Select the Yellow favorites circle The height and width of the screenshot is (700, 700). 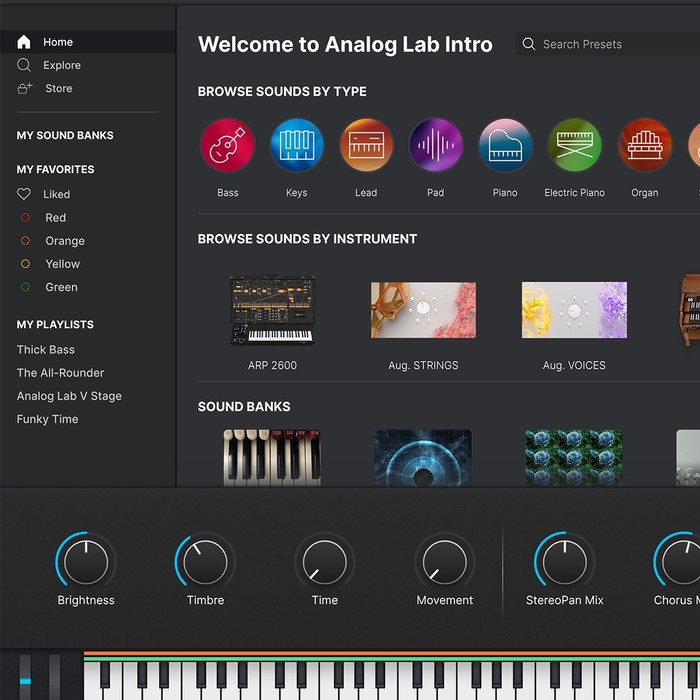[x=25, y=264]
